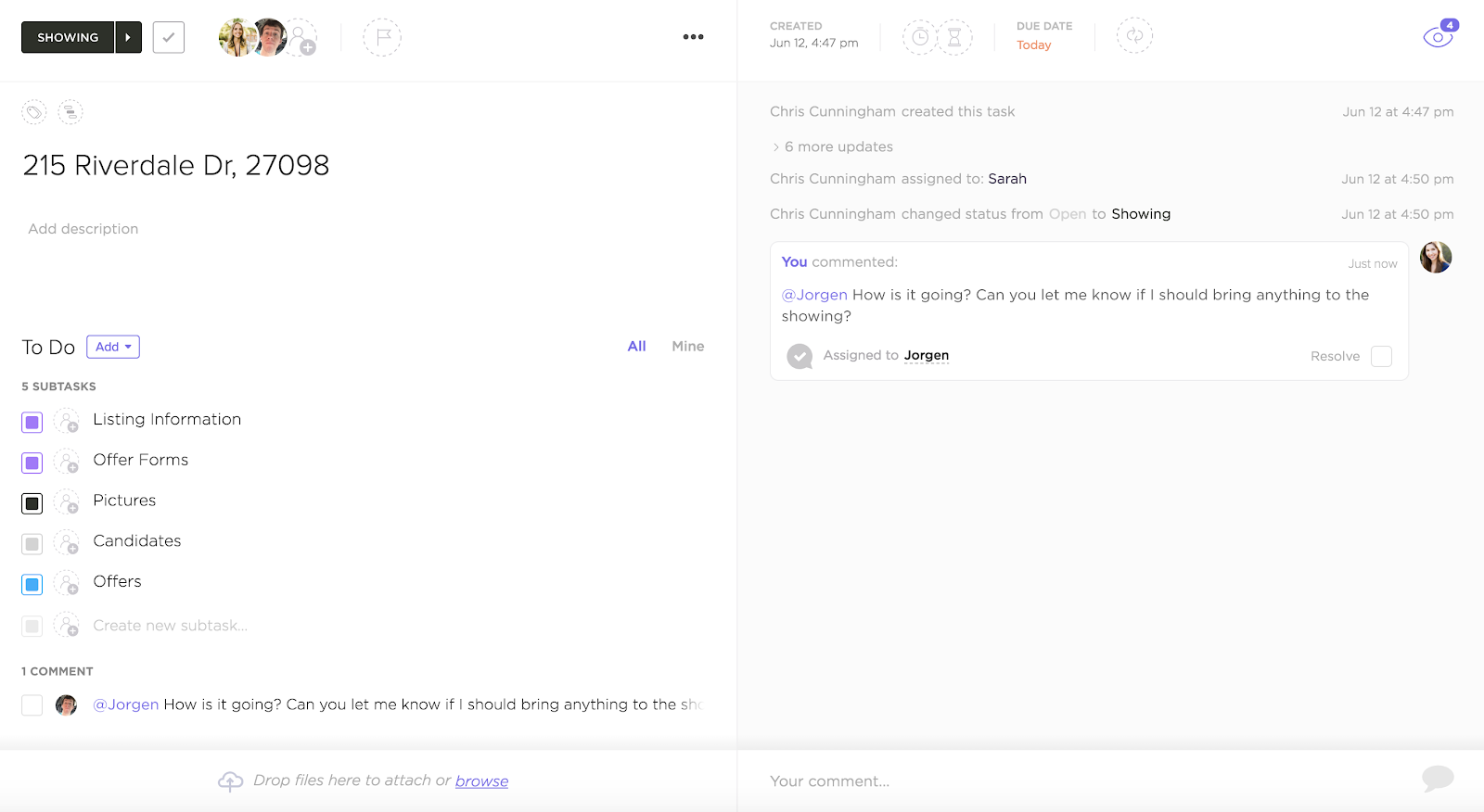The image size is (1484, 812).
Task: Open the three-dot more options menu
Action: 693,37
